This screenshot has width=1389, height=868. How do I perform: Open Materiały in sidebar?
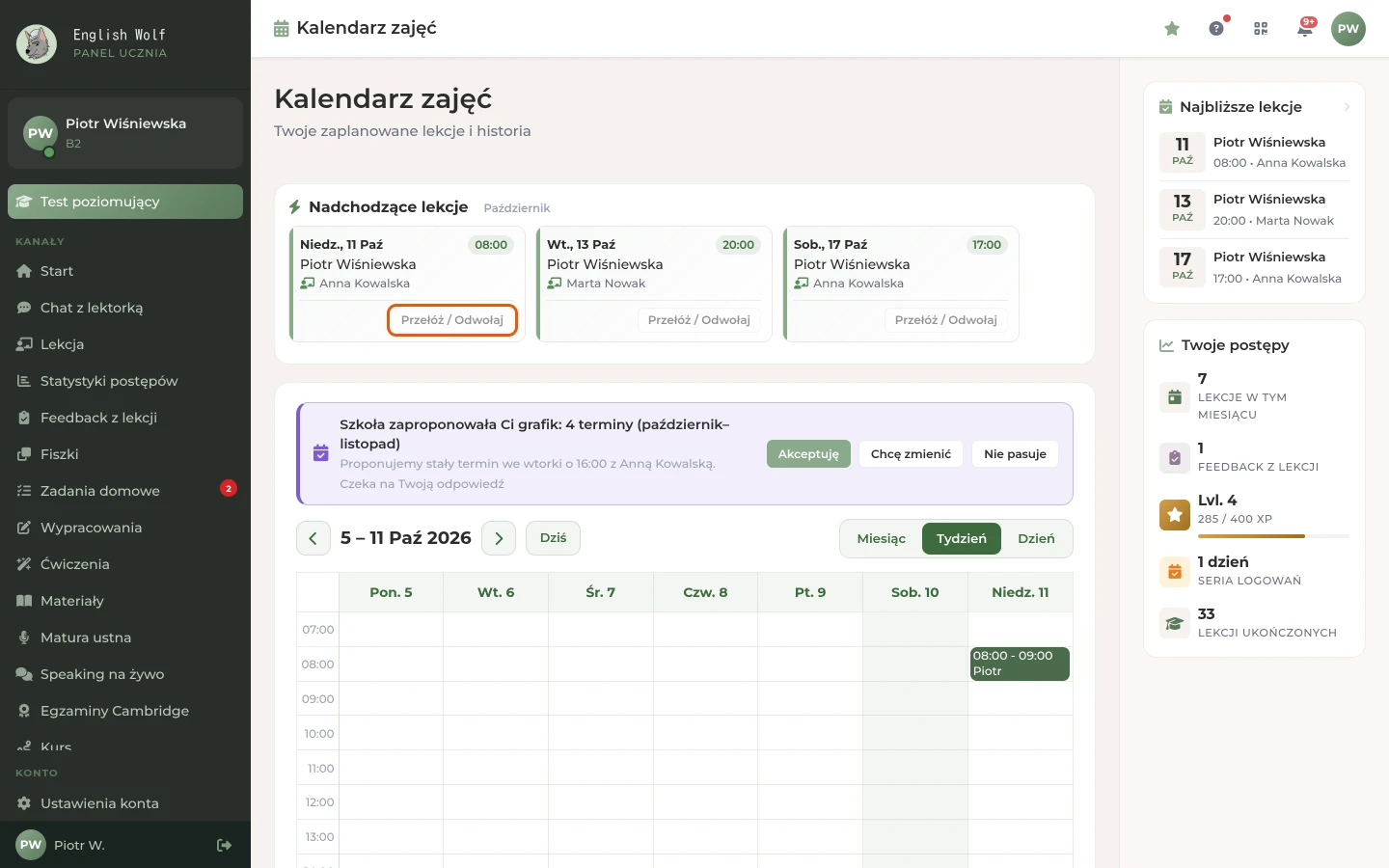click(x=125, y=601)
